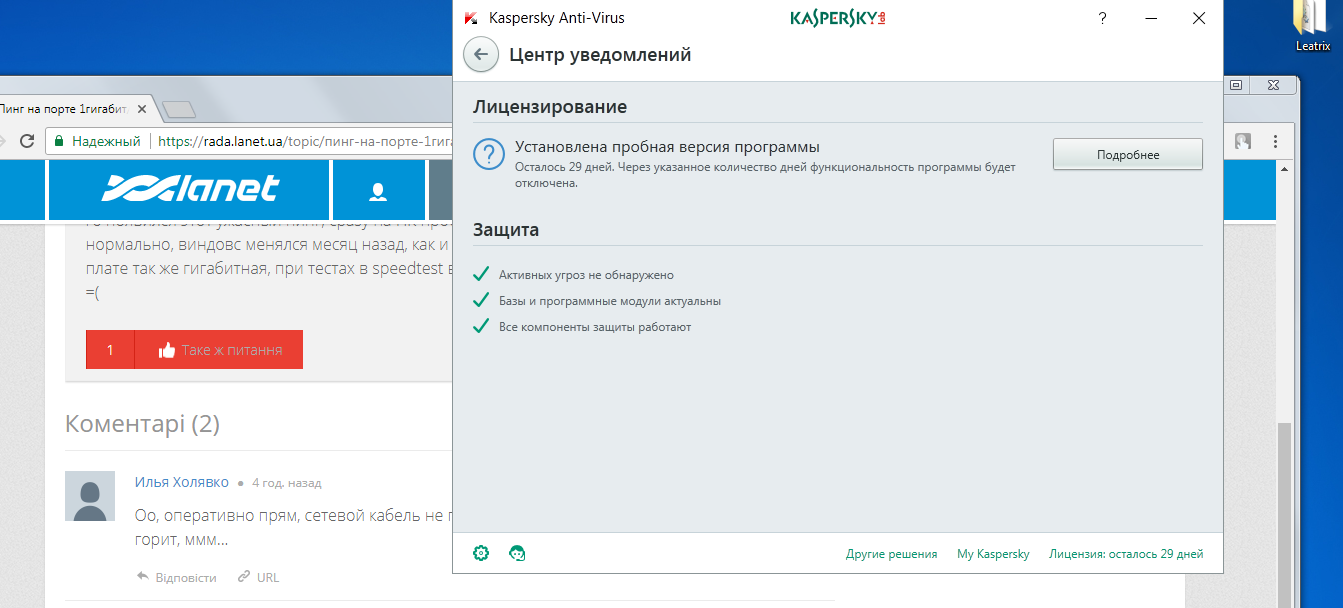Reload the page in Chrome

27,141
